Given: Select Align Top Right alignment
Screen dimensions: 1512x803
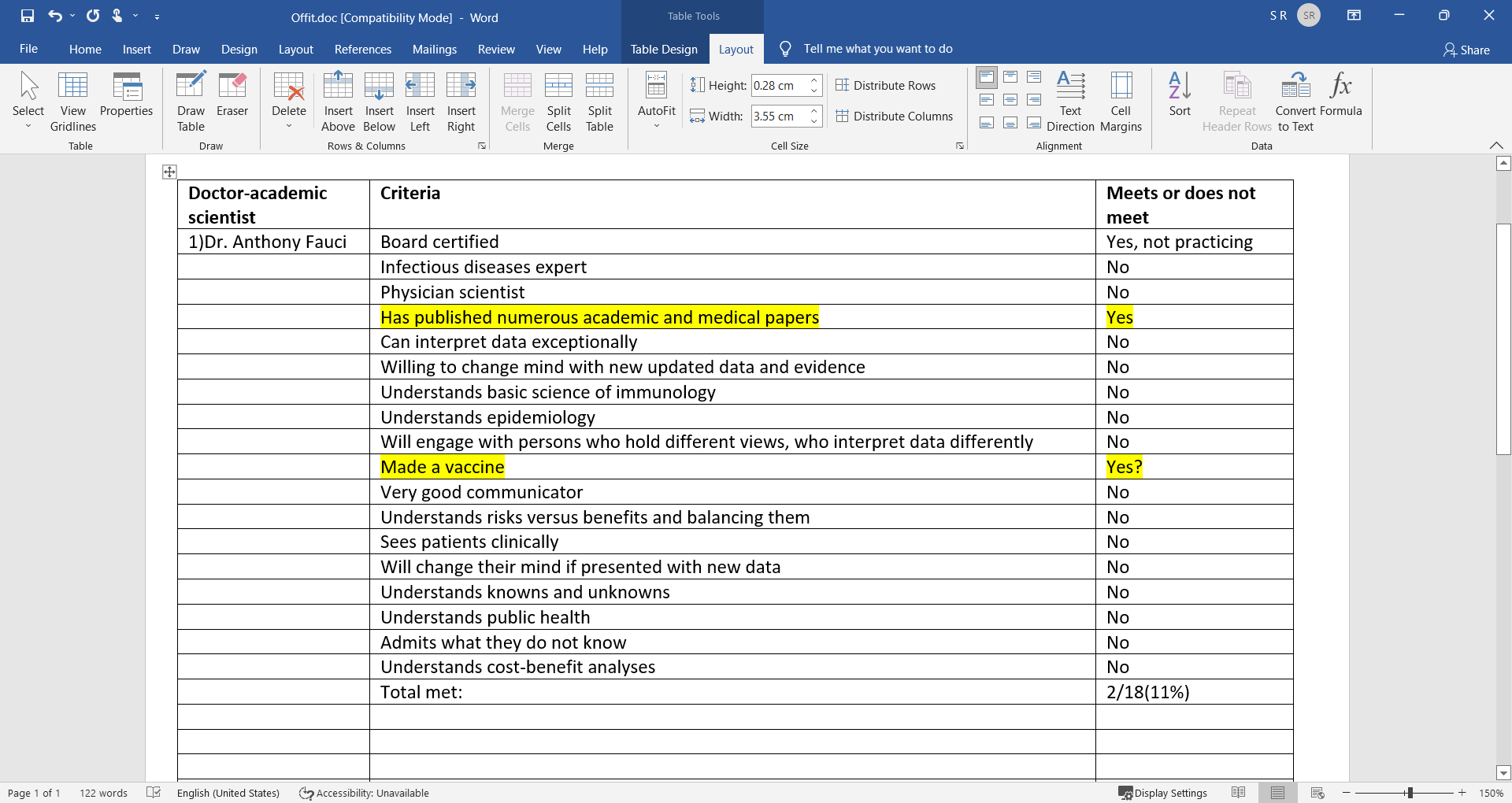Looking at the screenshot, I should [1034, 77].
